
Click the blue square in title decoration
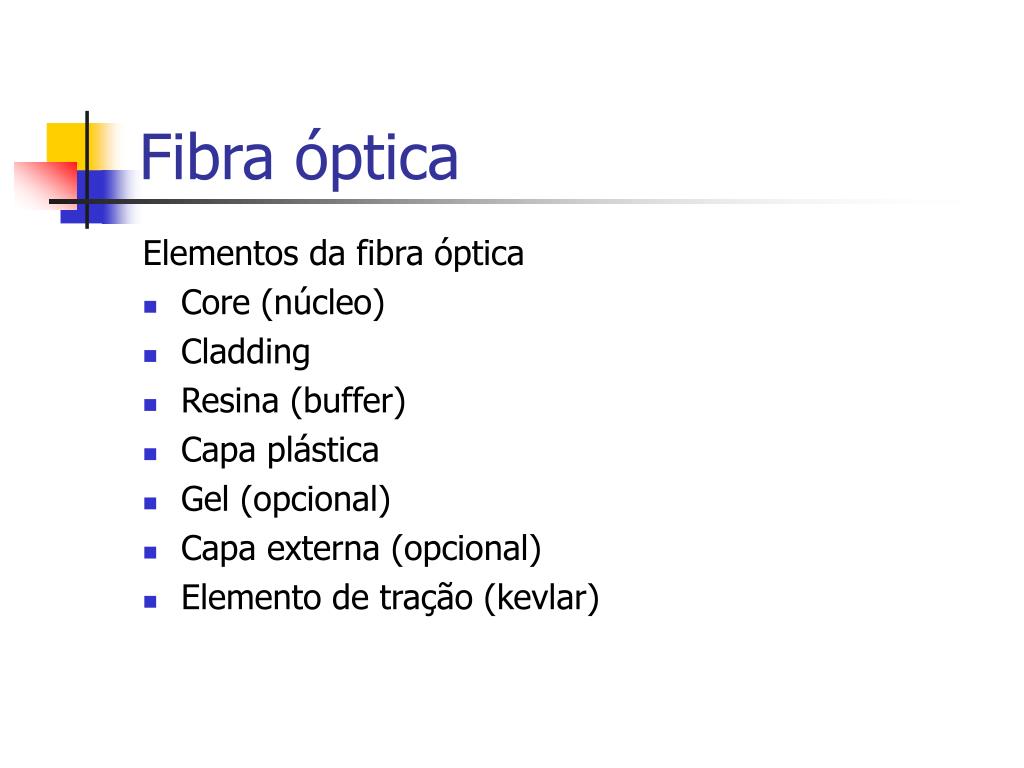[x=98, y=197]
